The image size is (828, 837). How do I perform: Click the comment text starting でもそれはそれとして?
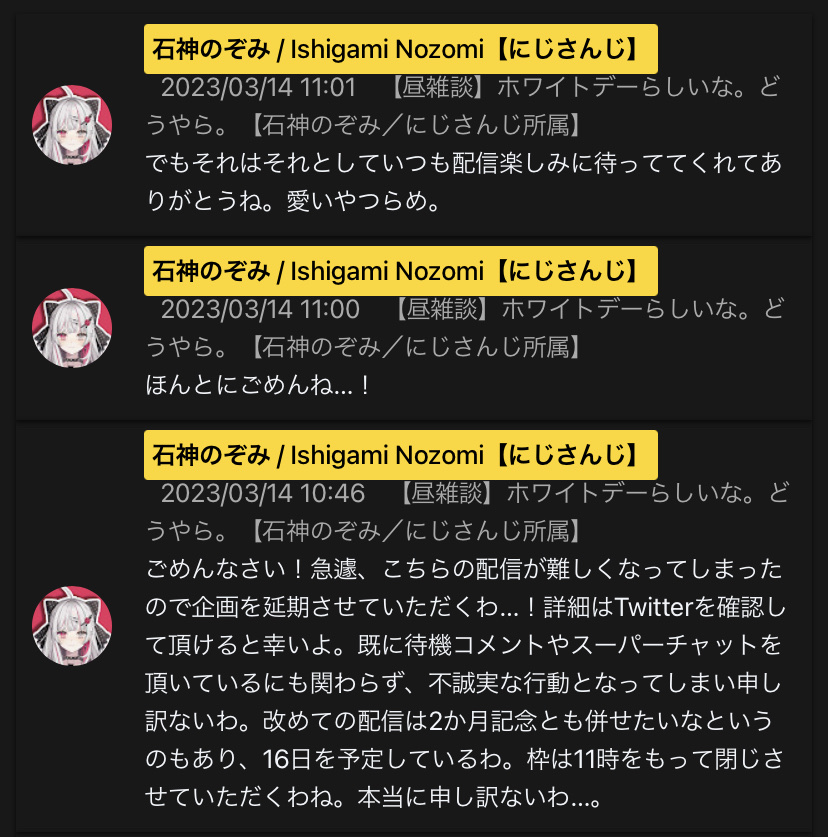(463, 182)
